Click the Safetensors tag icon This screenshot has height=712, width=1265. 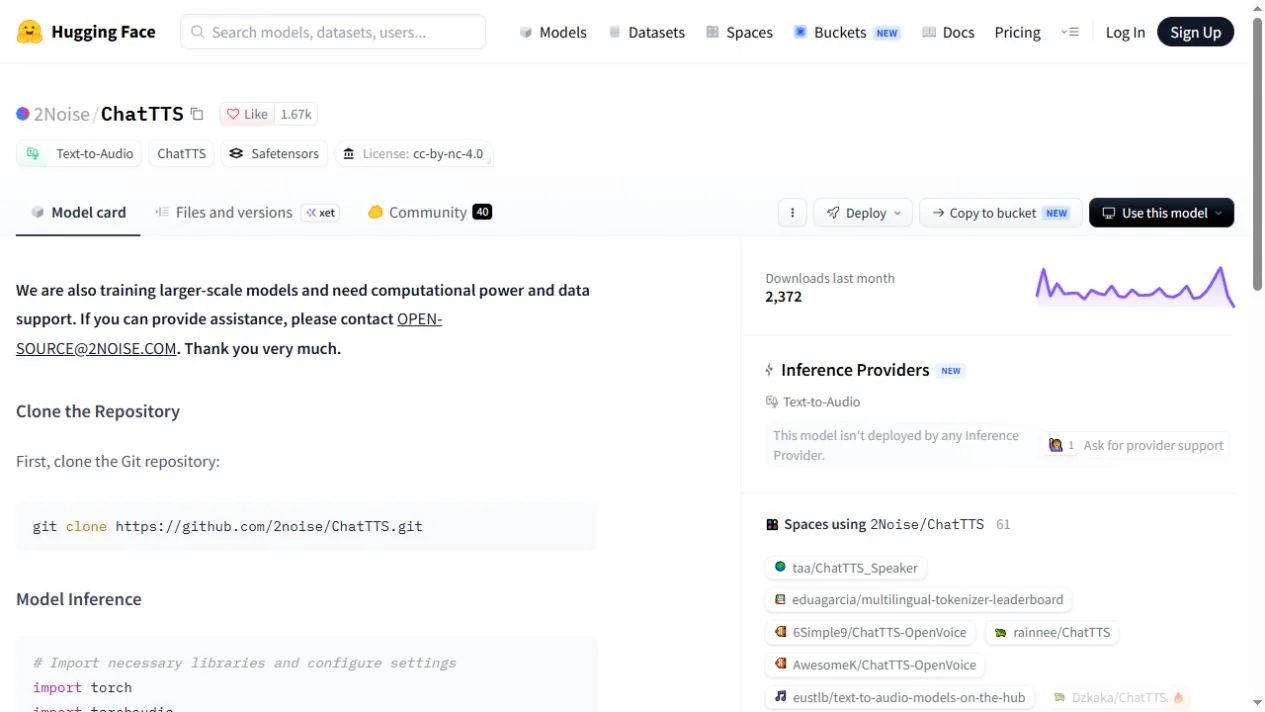click(x=236, y=154)
